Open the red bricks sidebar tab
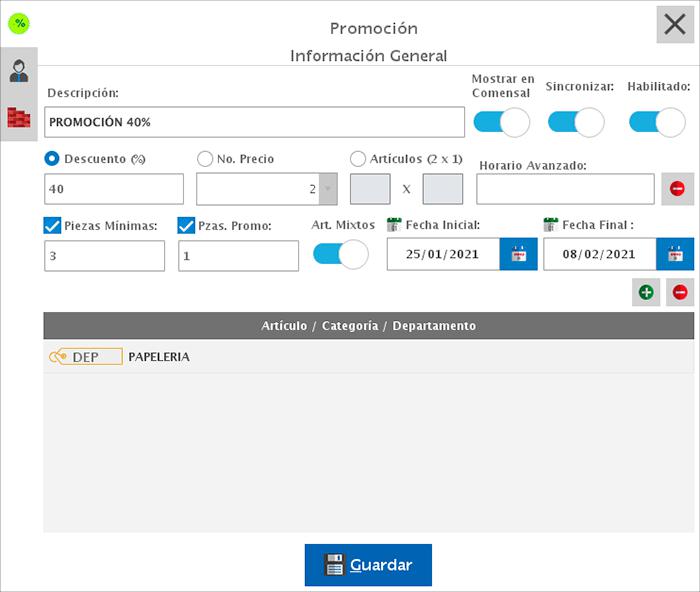Image resolution: width=700 pixels, height=592 pixels. click(19, 117)
